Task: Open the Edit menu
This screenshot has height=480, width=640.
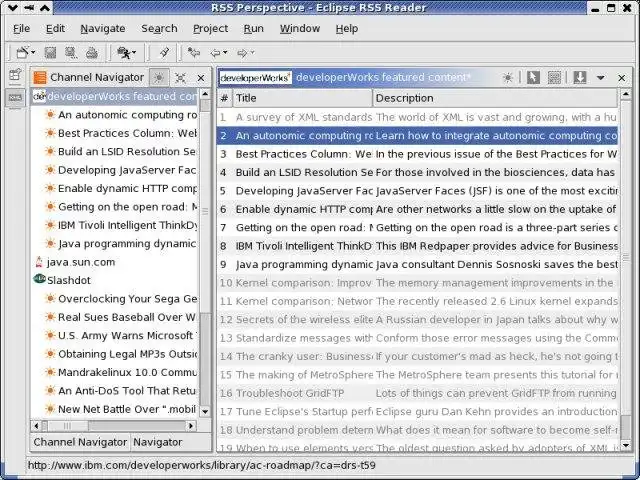Action: [x=55, y=29]
